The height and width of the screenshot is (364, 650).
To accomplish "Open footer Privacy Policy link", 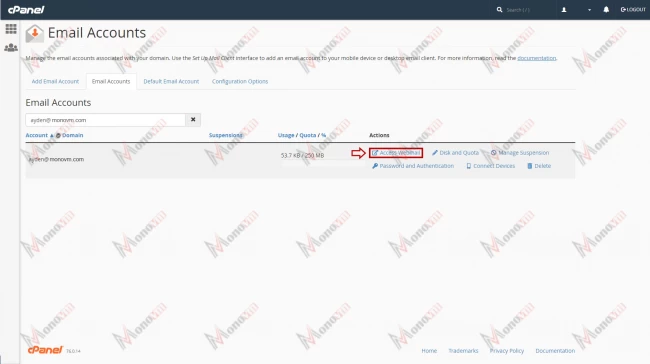I will (507, 351).
